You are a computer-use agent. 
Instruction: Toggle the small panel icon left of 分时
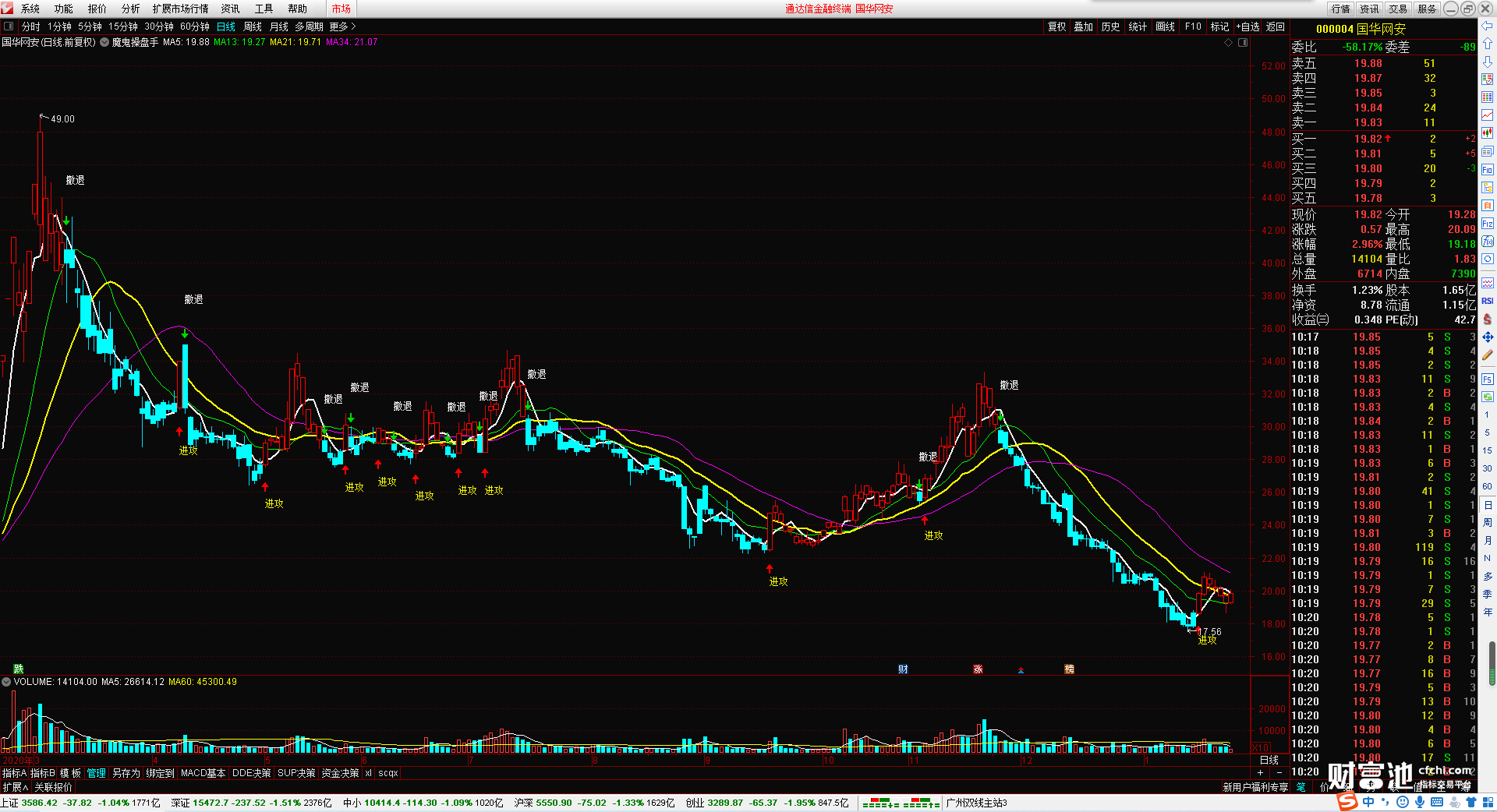pos(9,26)
